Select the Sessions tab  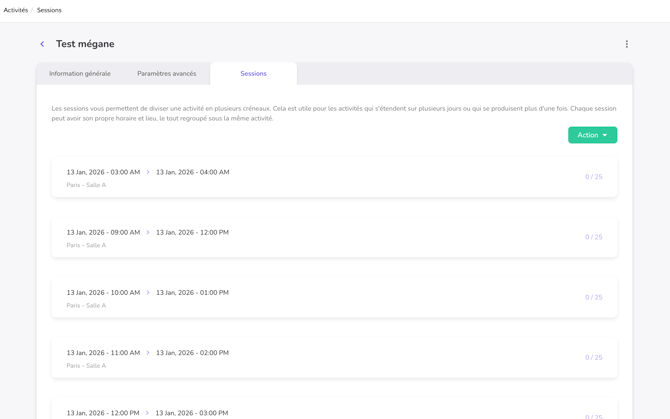[253, 74]
